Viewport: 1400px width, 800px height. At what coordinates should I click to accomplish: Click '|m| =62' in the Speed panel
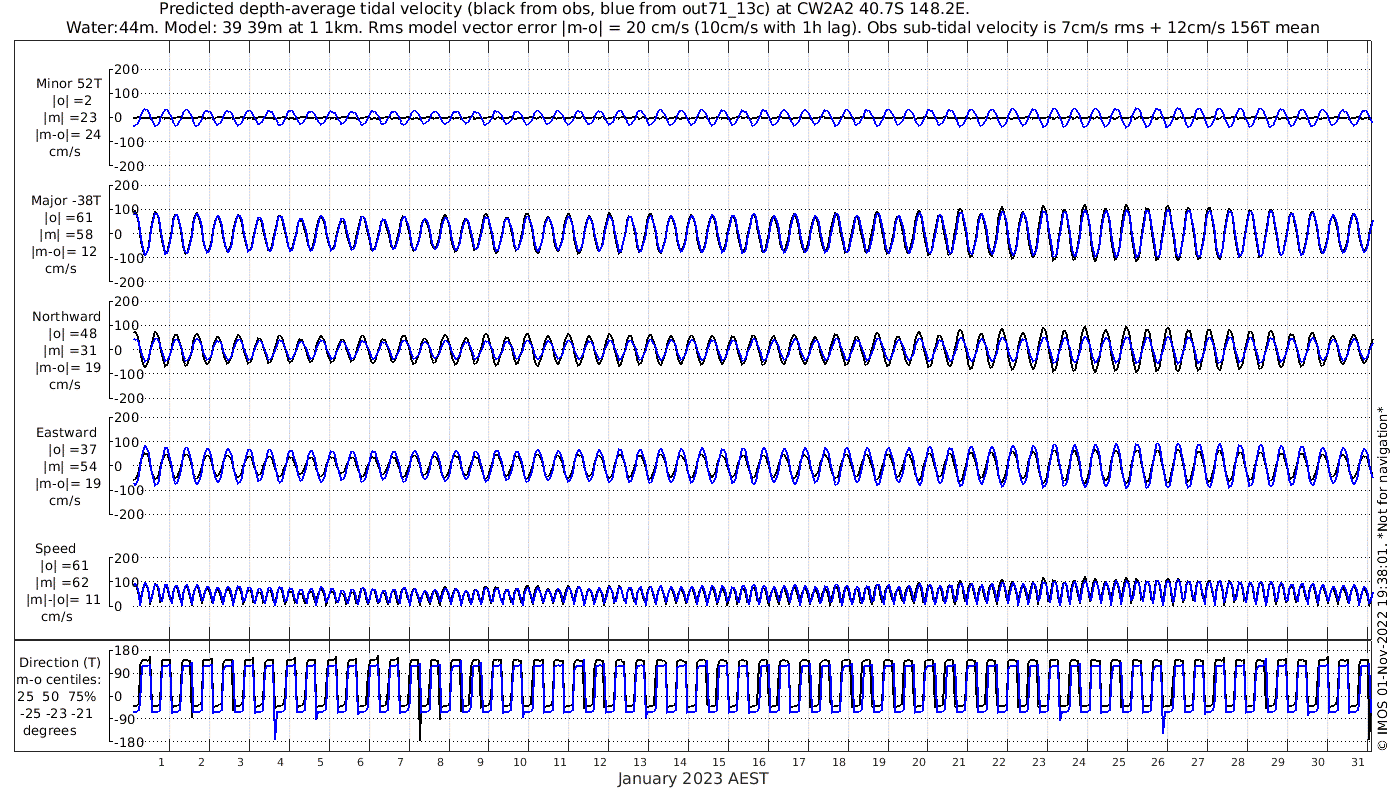point(67,583)
